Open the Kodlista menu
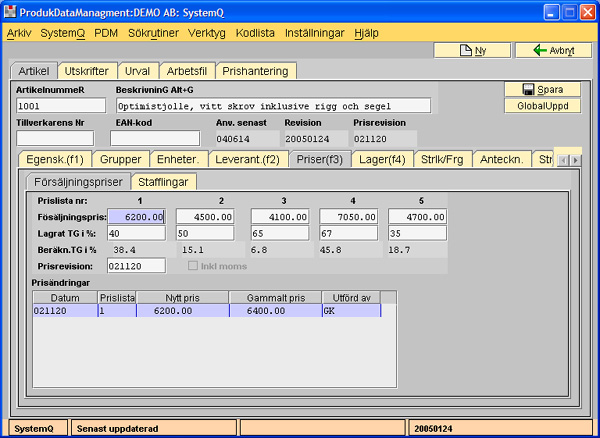 pos(255,33)
